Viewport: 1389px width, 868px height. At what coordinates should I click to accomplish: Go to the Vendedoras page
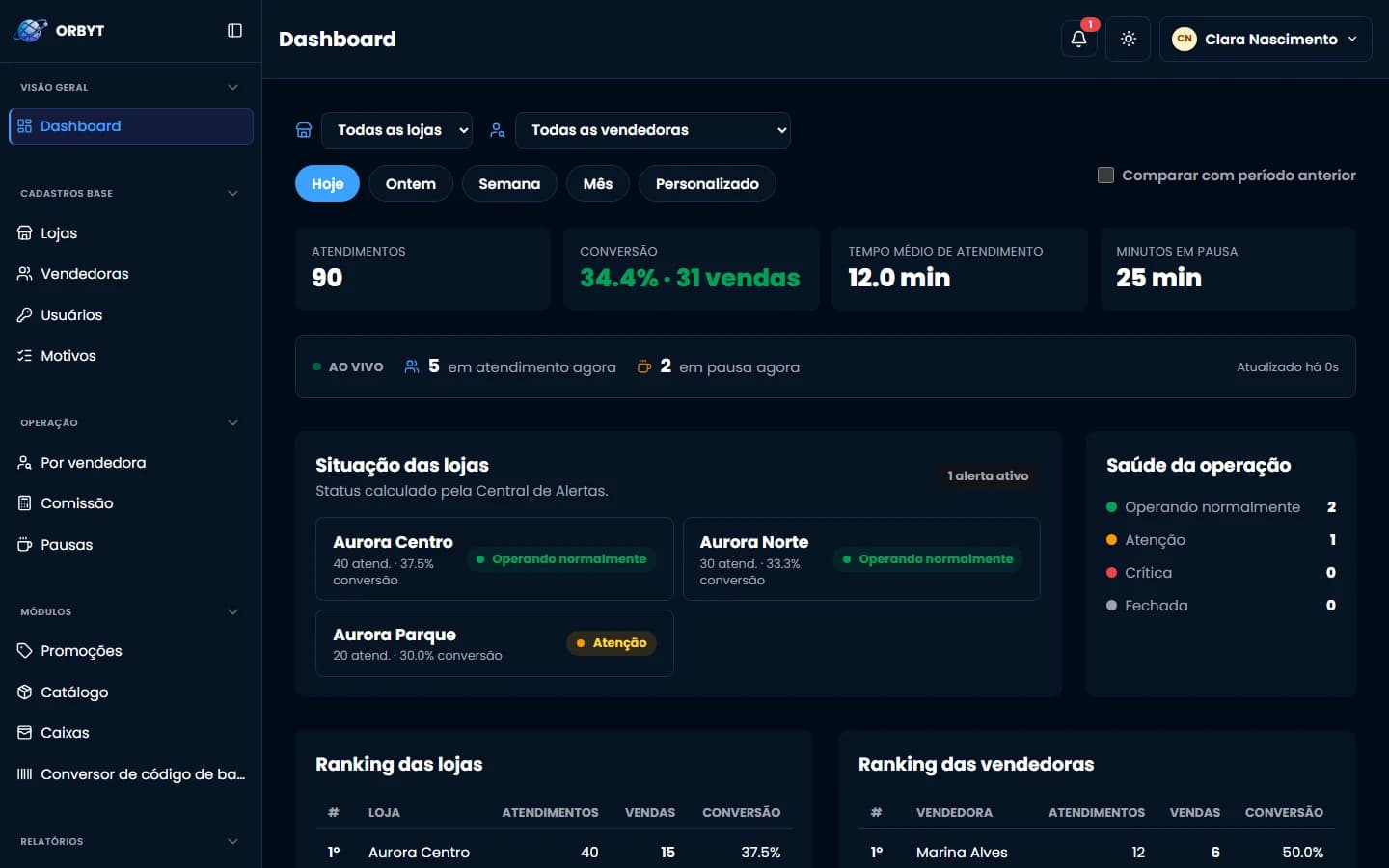tap(131, 274)
